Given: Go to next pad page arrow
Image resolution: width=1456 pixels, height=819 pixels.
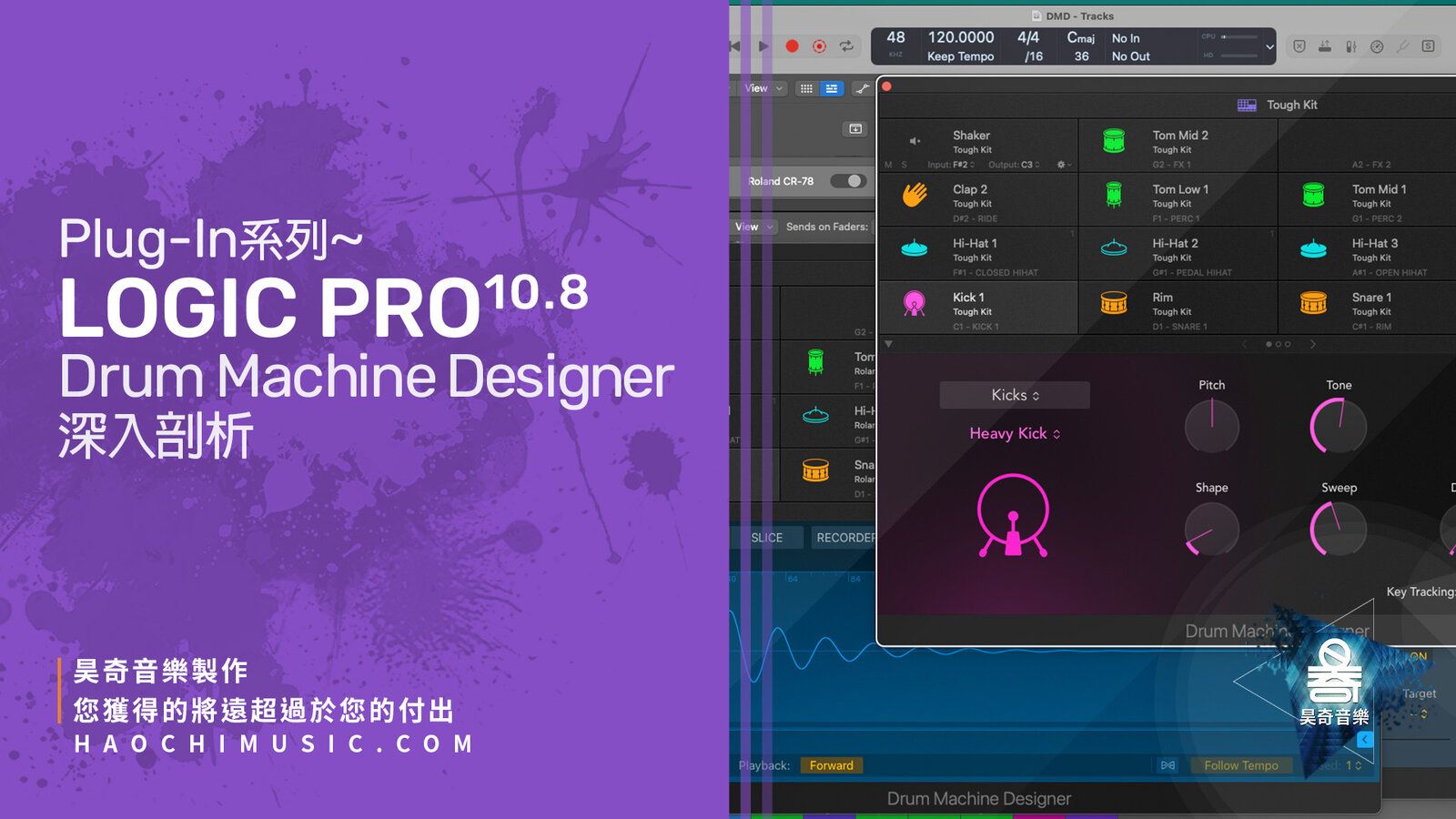Looking at the screenshot, I should 1312,344.
